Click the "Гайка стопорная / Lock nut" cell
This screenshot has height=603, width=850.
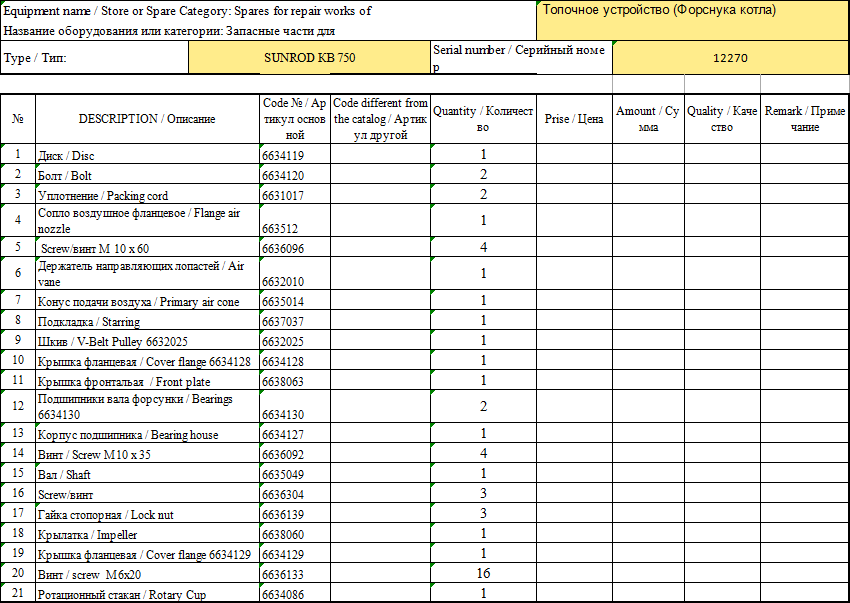[x=147, y=514]
